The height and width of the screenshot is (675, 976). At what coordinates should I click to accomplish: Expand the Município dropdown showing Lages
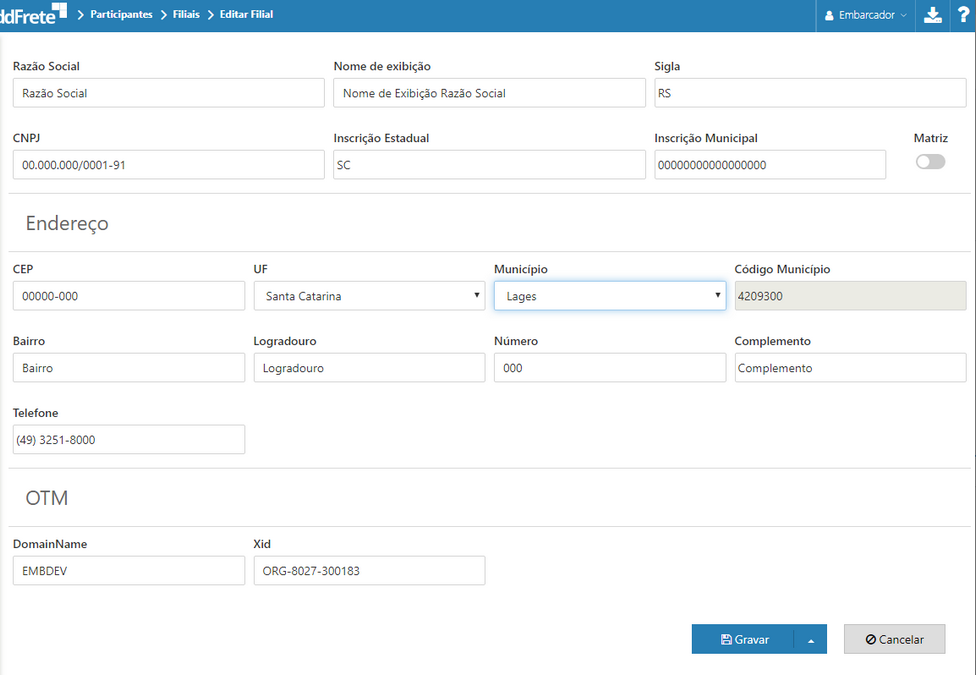[610, 296]
